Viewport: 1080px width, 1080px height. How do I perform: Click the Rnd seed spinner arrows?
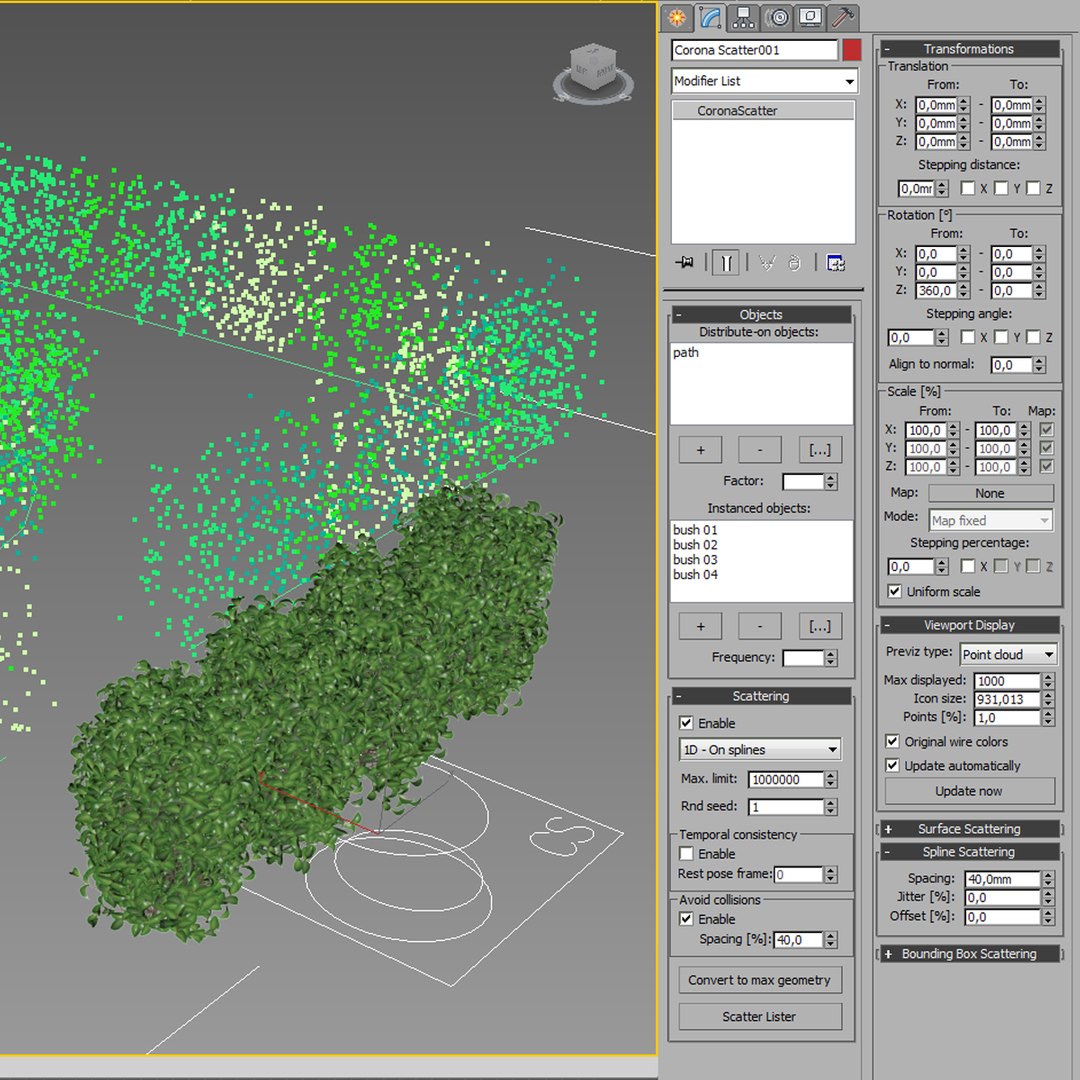831,807
